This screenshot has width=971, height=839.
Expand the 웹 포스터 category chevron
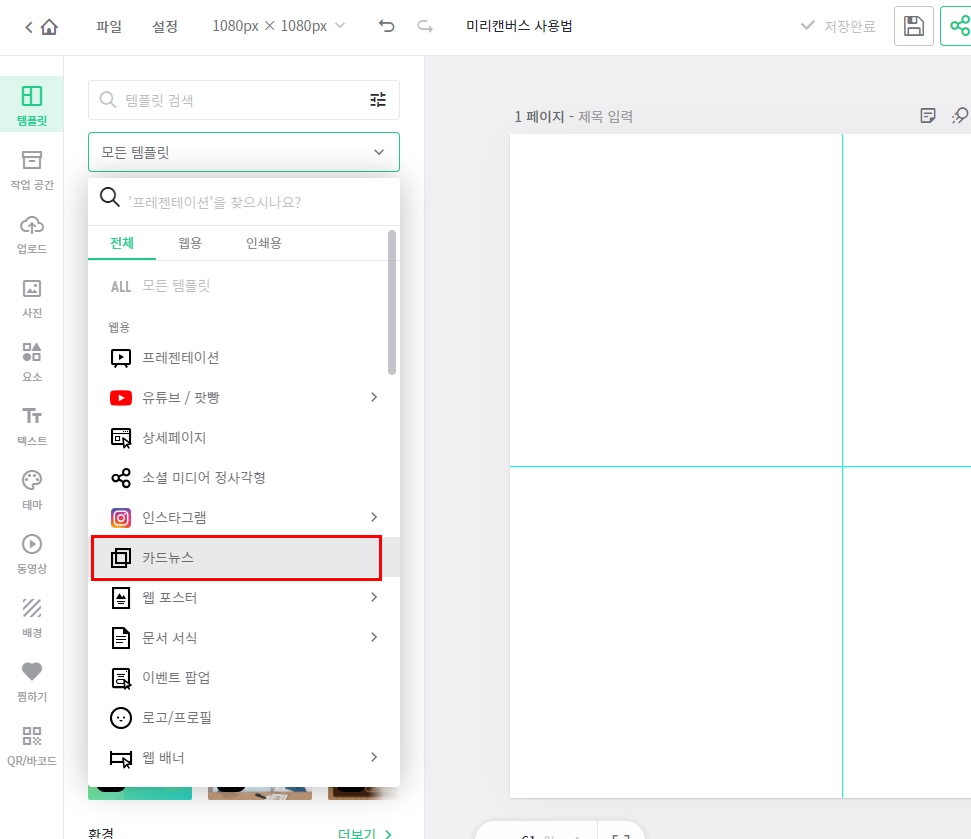click(373, 597)
